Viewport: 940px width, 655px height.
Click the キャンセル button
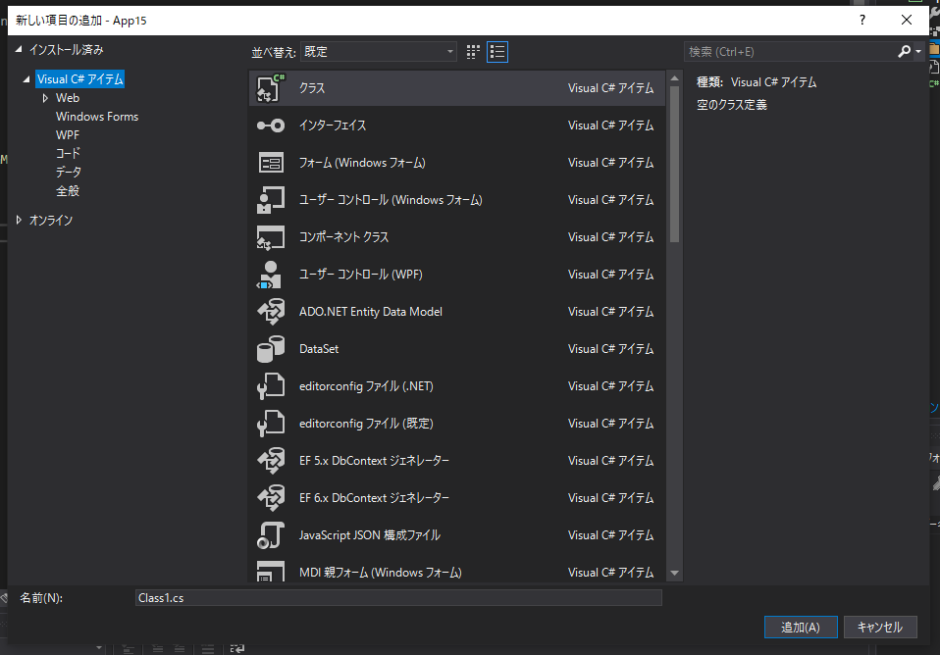pyautogui.click(x=880, y=627)
